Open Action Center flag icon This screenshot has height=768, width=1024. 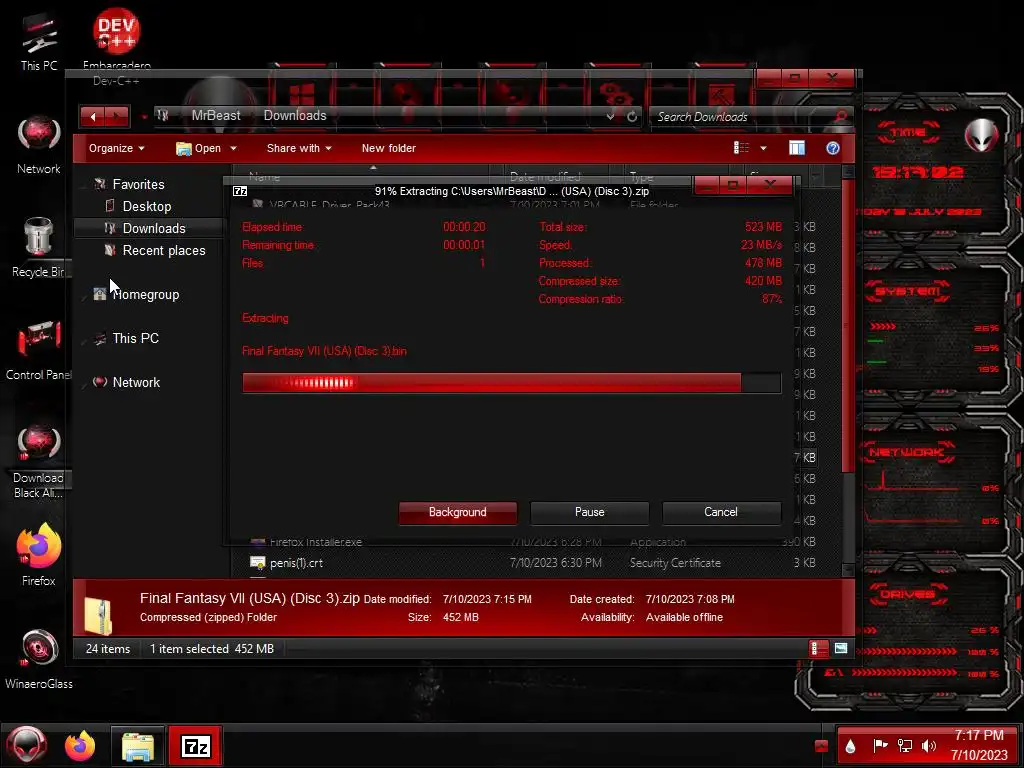pyautogui.click(x=880, y=745)
